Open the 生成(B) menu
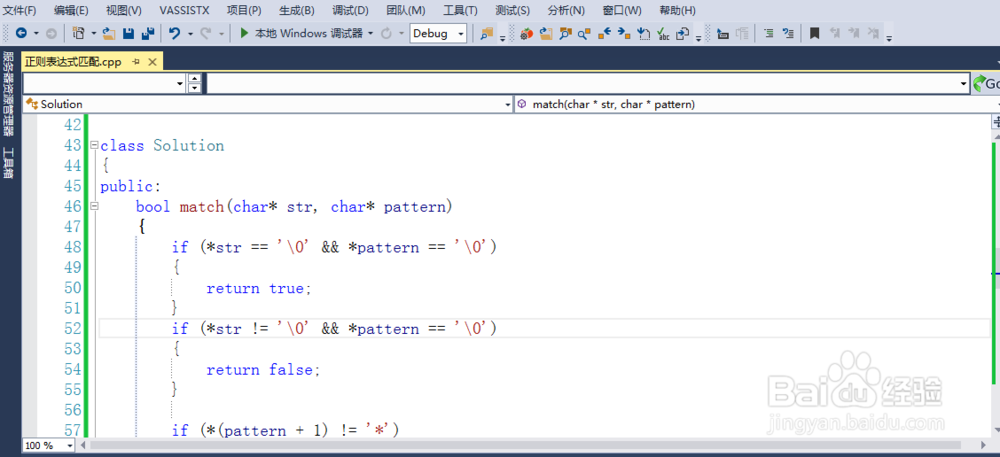1000x457 pixels. tap(297, 10)
